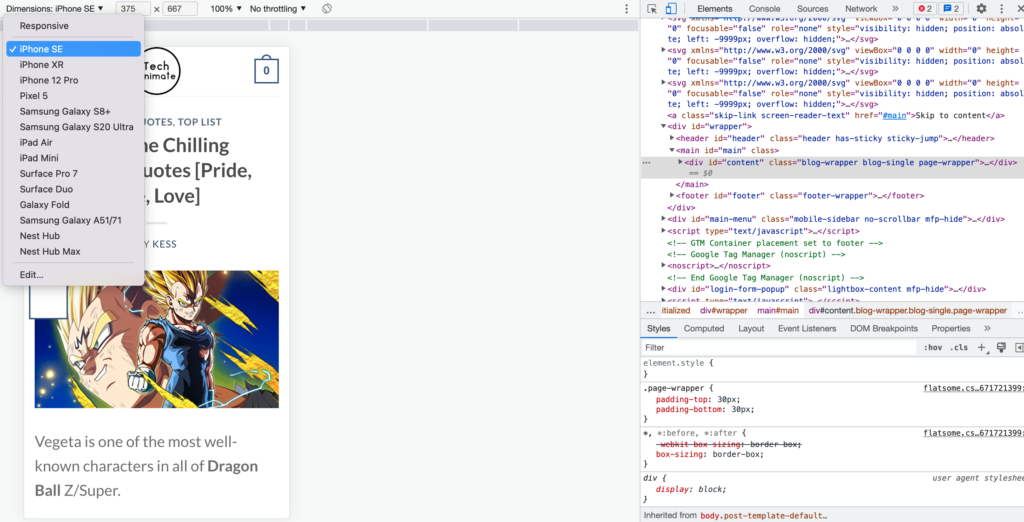Click the #main skip link href
The height and width of the screenshot is (522, 1024).
(894, 115)
